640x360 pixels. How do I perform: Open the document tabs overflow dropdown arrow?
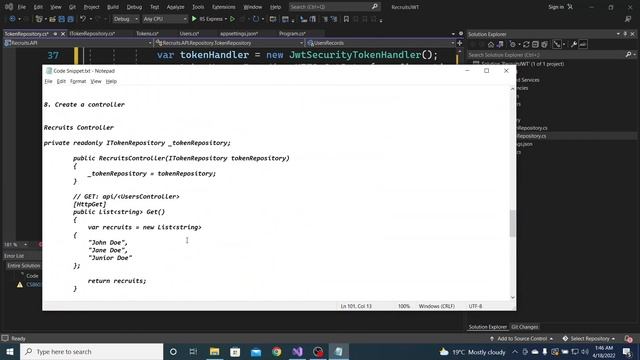coord(453,34)
